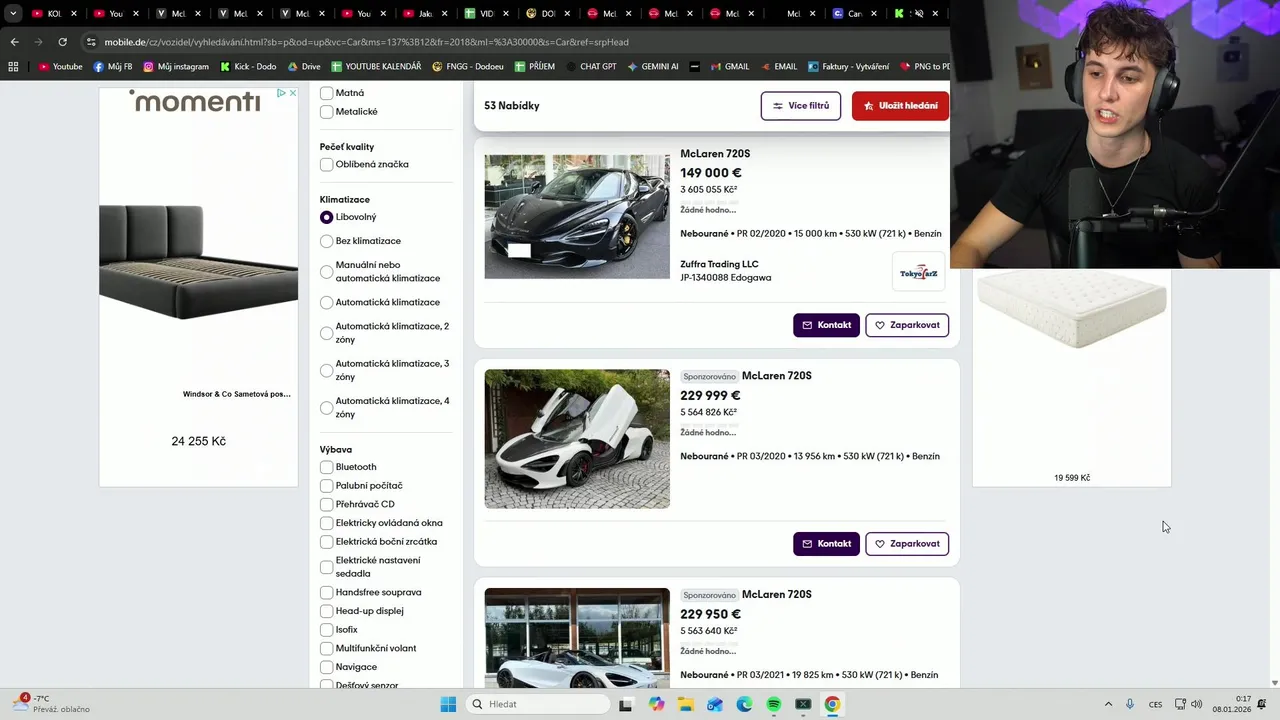This screenshot has width=1280, height=720.
Task: Open the Windows Start menu
Action: [x=448, y=704]
